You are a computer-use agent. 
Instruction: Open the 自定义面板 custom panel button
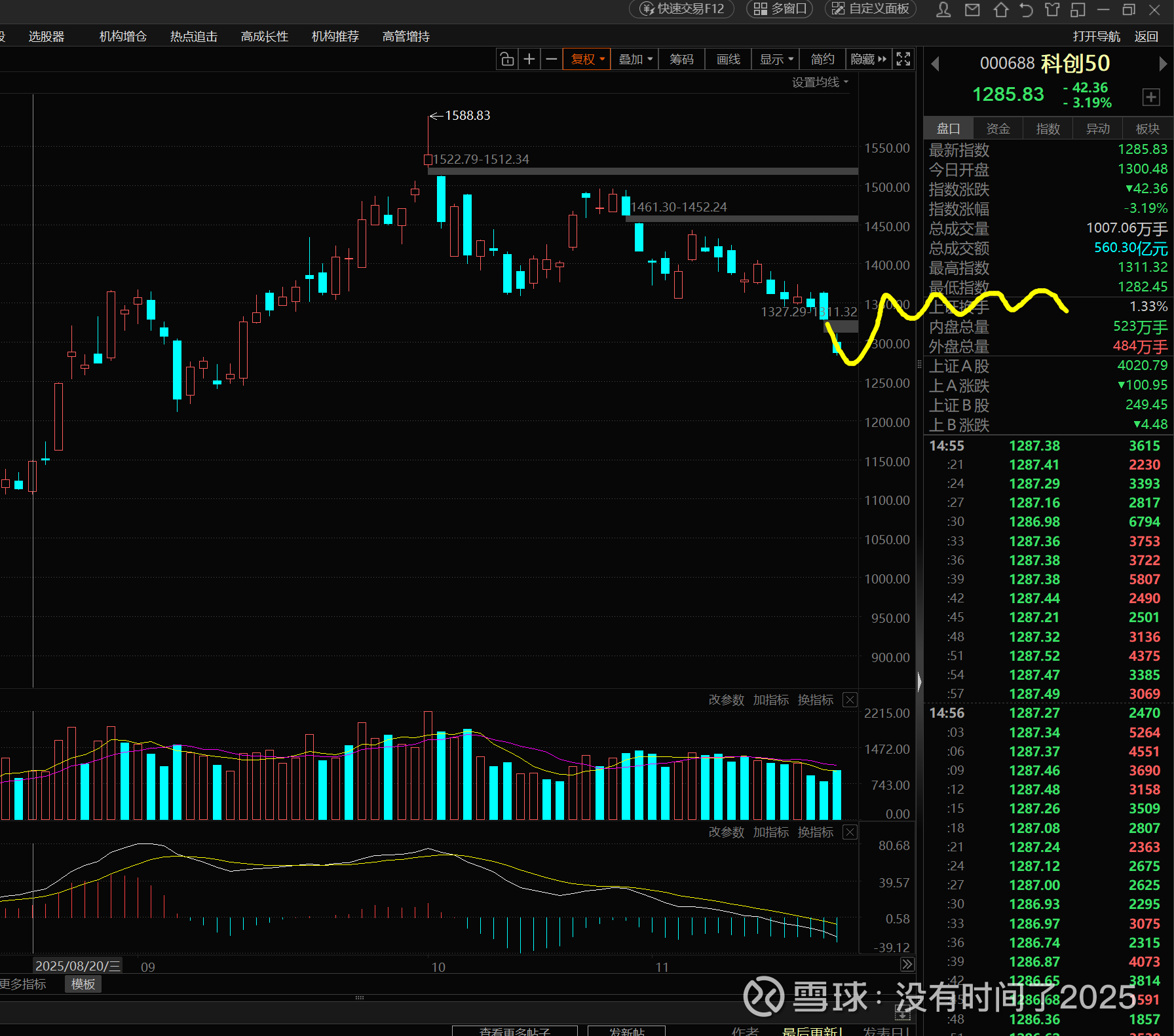pyautogui.click(x=871, y=9)
